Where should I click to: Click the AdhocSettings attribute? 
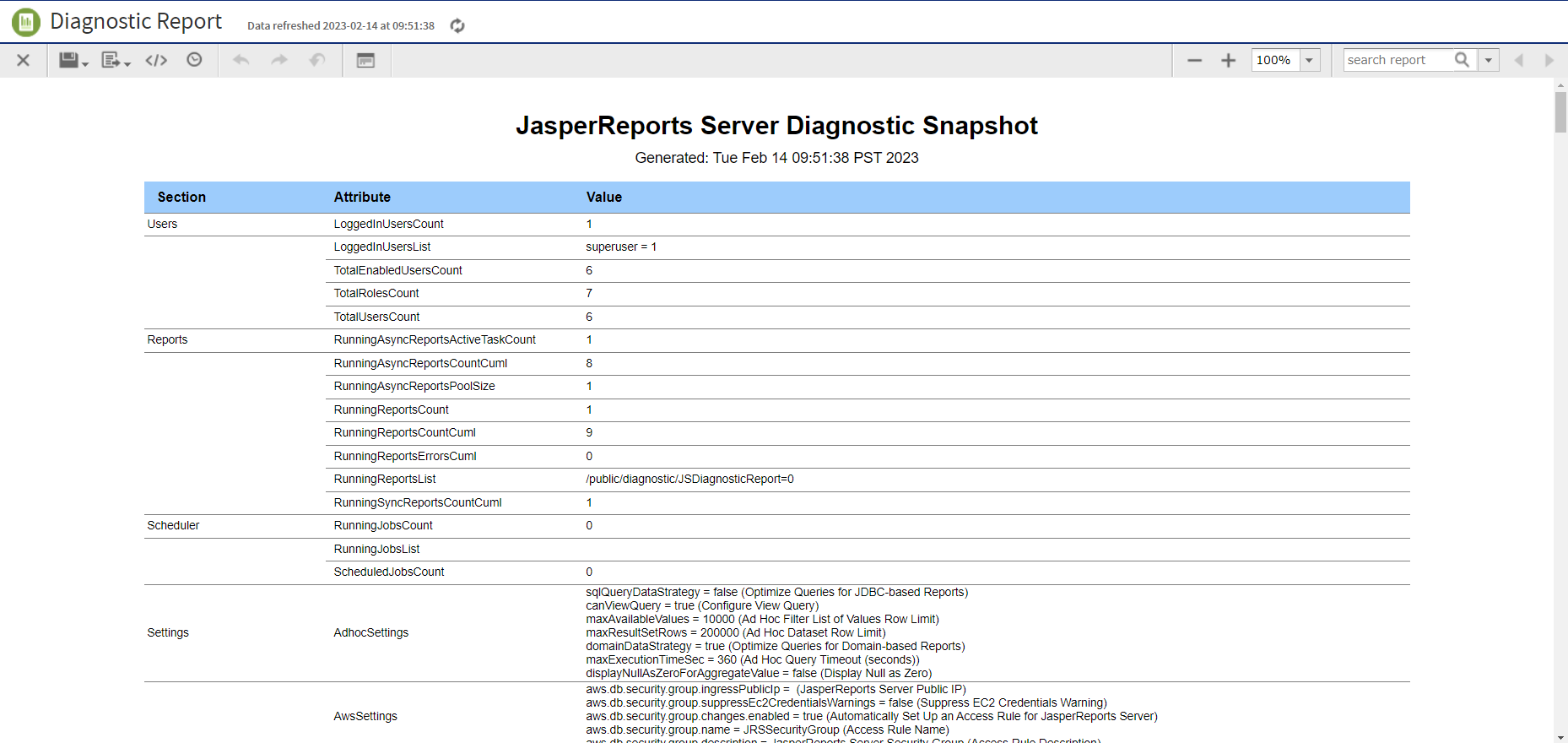click(x=370, y=632)
